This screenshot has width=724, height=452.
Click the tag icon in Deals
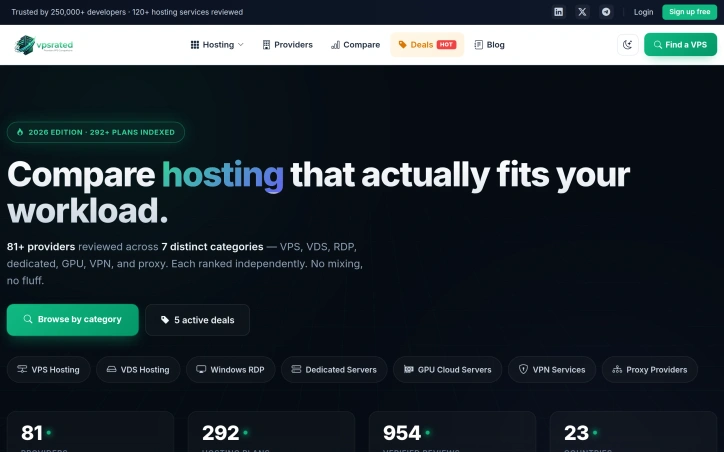pyautogui.click(x=403, y=45)
